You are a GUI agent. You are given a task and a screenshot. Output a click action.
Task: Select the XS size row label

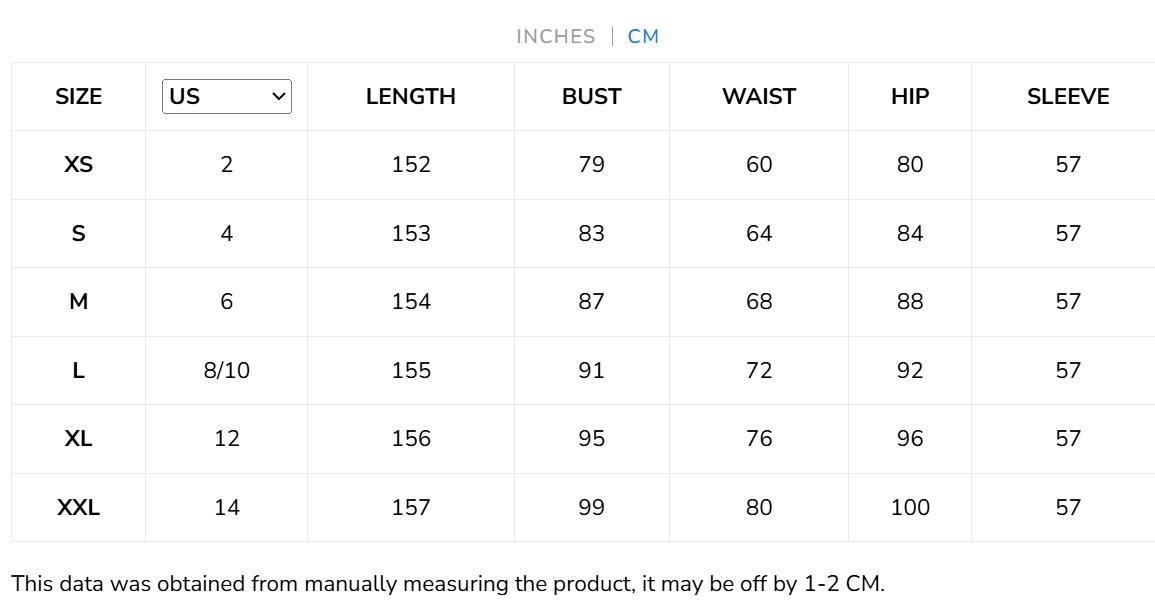point(79,165)
